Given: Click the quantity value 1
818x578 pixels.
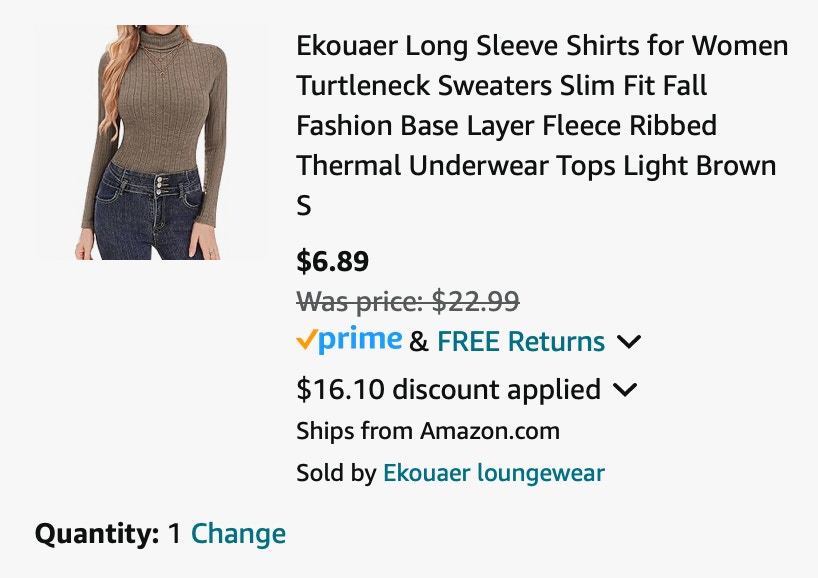Looking at the screenshot, I should (174, 534).
